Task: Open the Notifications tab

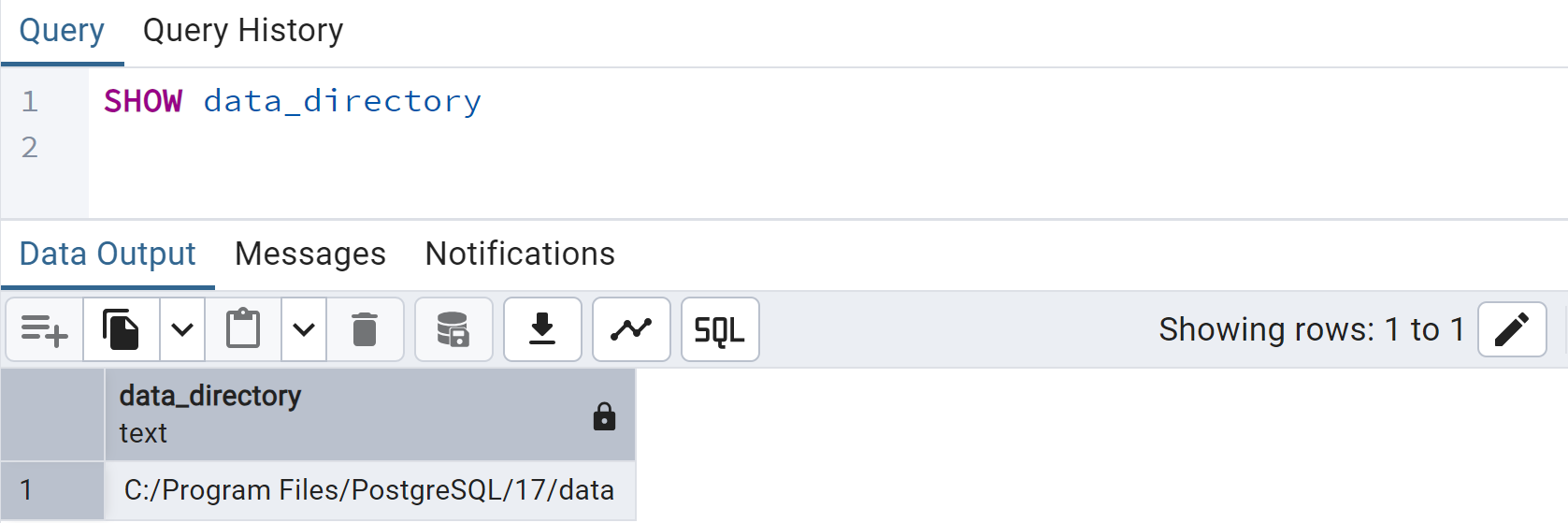Action: tap(520, 254)
